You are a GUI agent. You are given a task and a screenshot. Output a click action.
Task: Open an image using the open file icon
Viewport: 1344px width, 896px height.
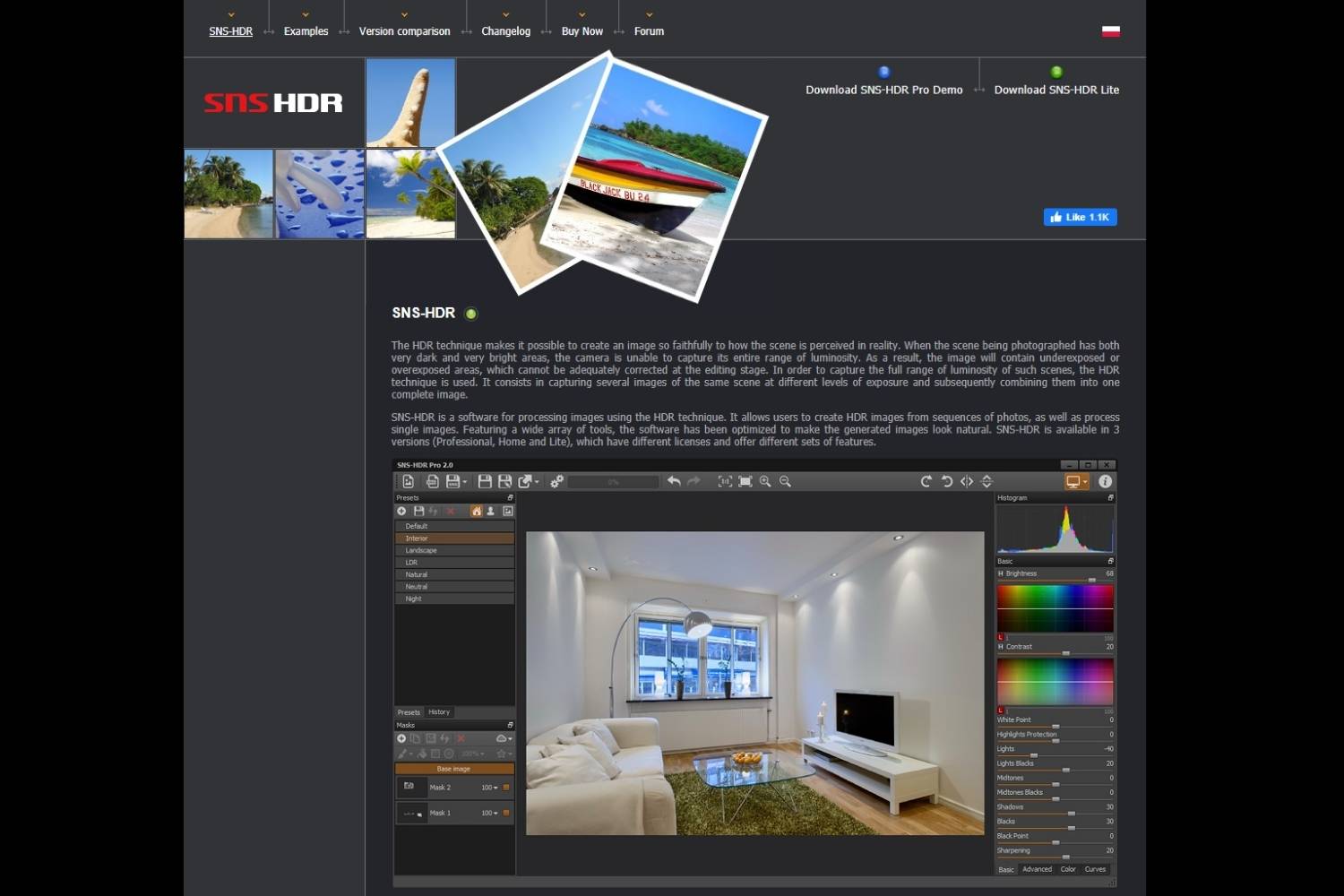tap(409, 481)
